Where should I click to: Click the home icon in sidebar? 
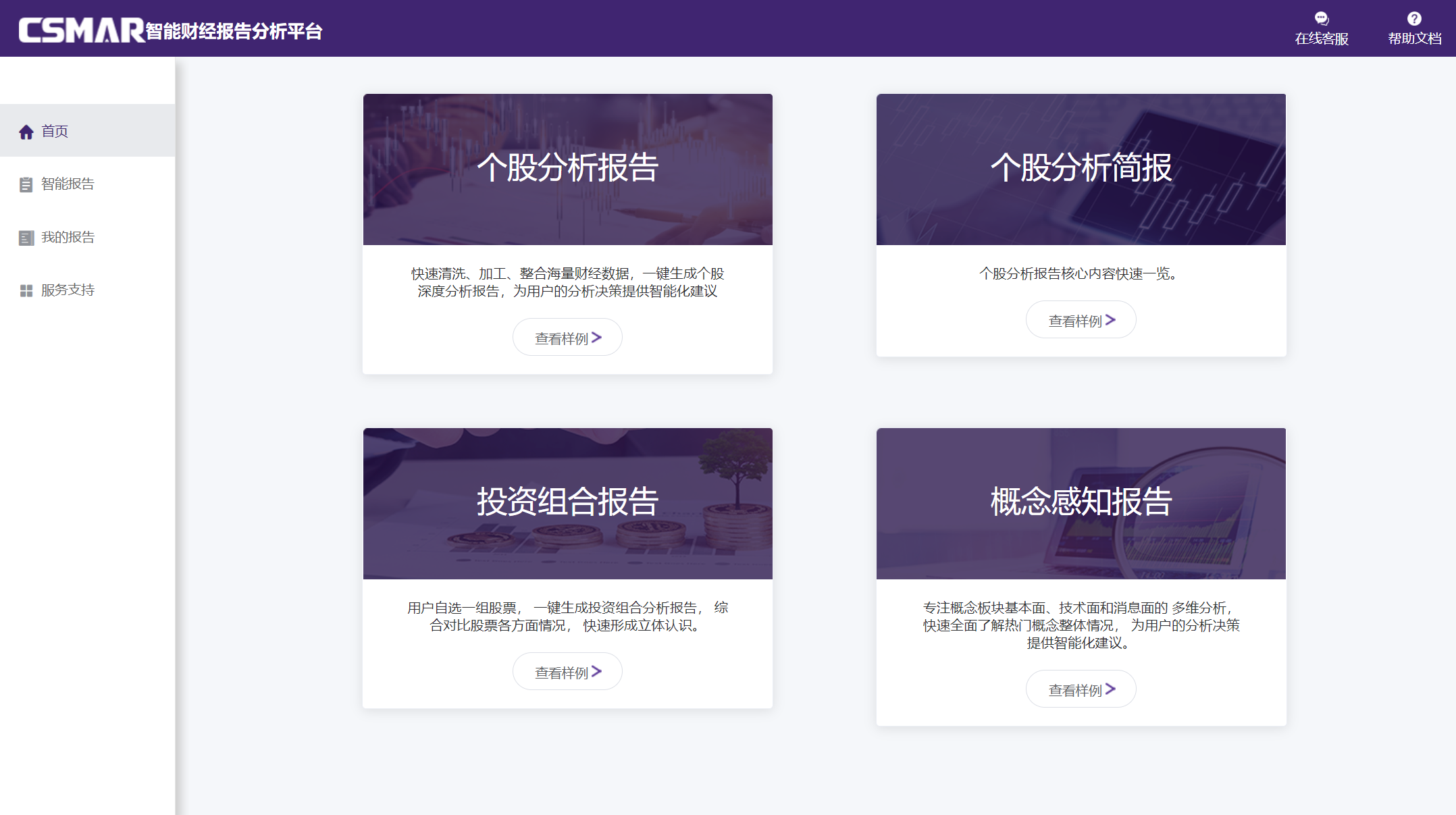pos(26,132)
